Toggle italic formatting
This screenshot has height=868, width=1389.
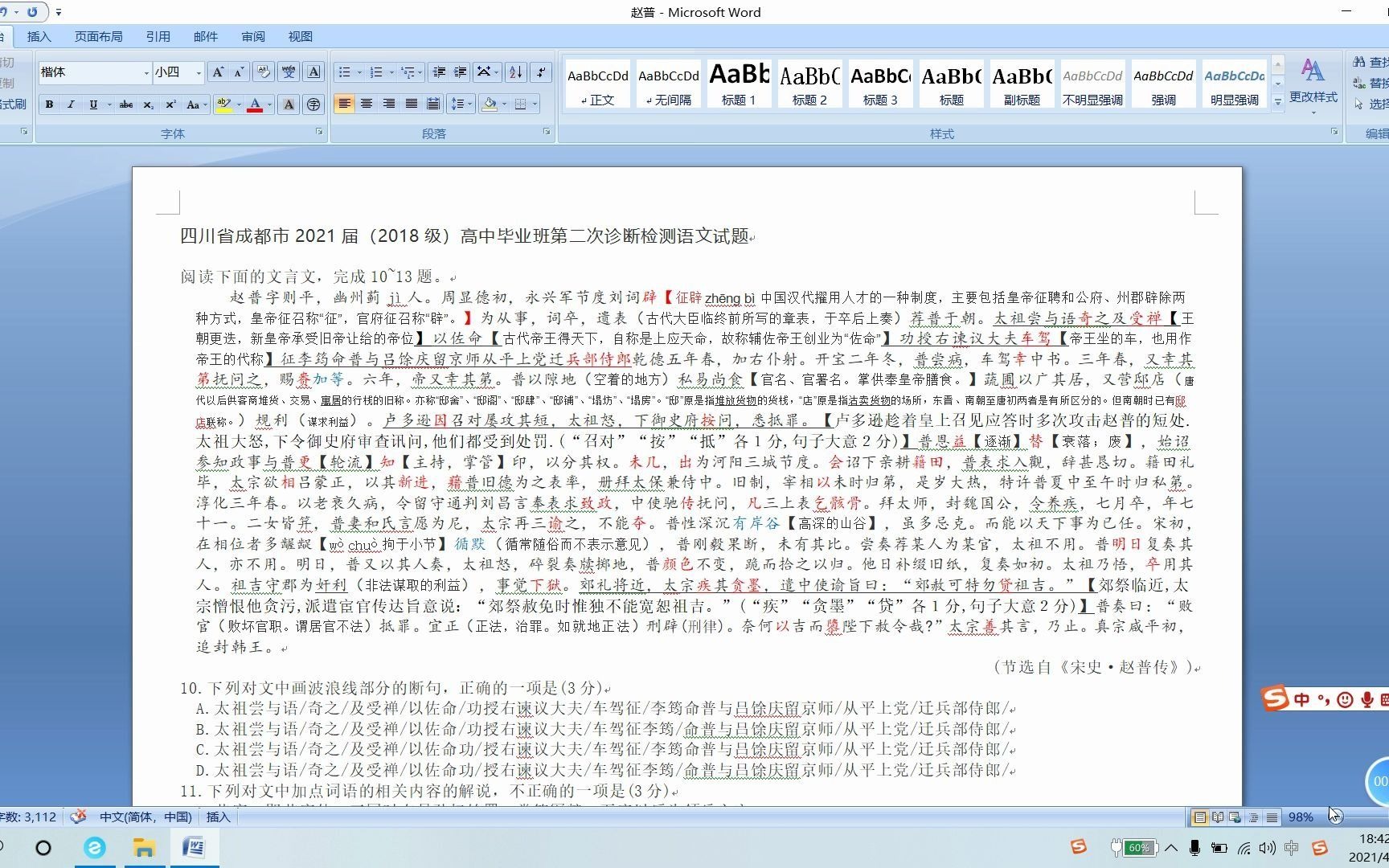(x=71, y=104)
